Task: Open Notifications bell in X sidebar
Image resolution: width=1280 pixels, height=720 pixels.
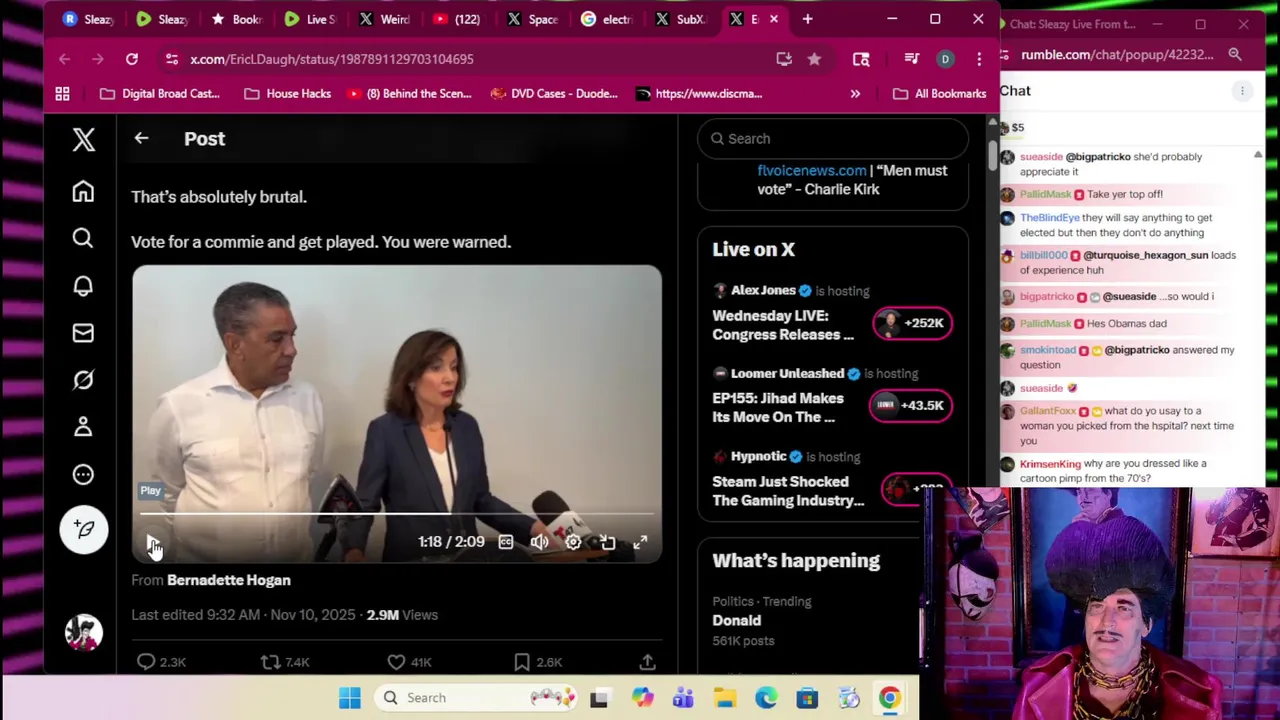Action: [x=83, y=286]
